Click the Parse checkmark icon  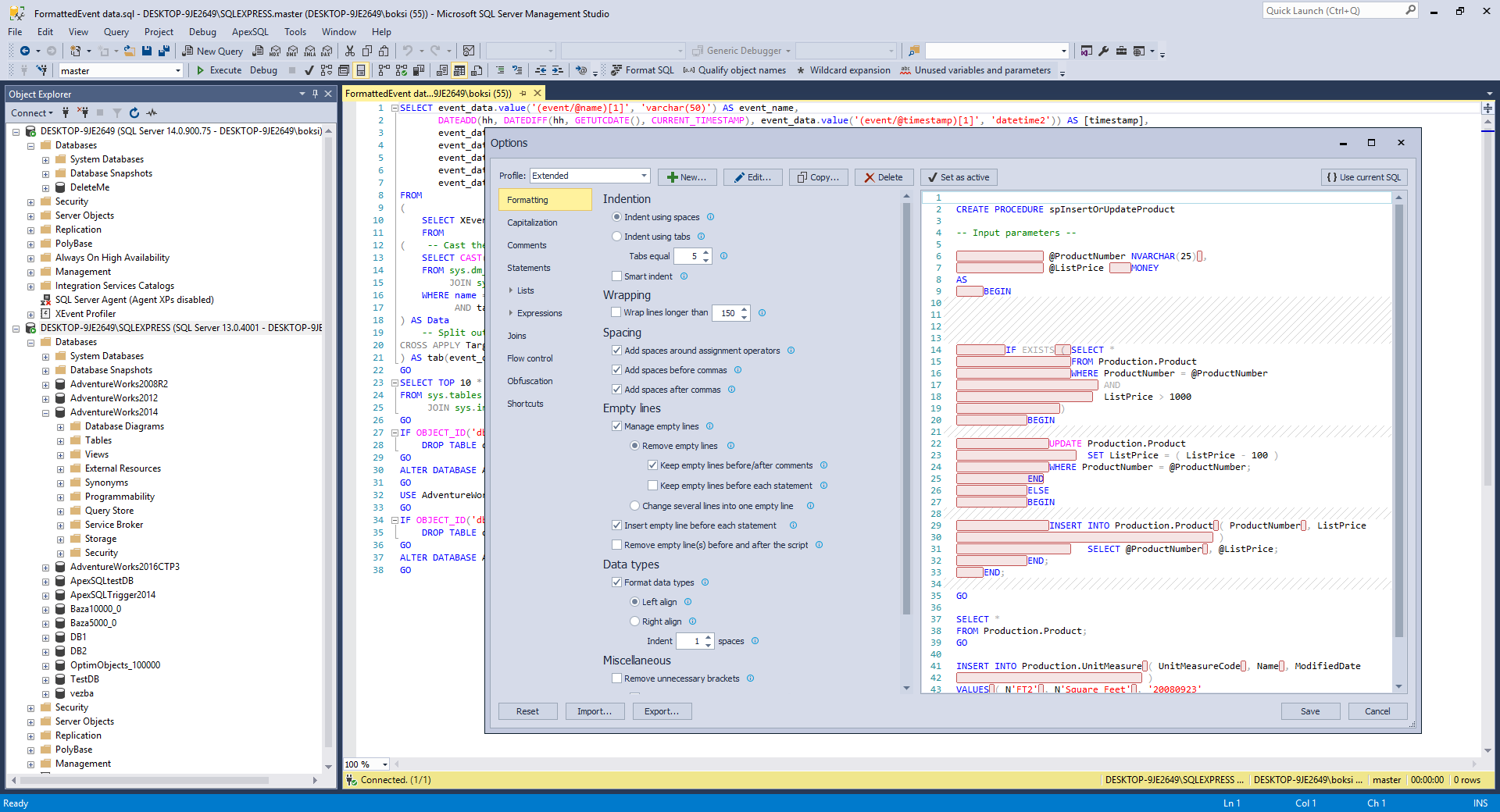coord(309,70)
